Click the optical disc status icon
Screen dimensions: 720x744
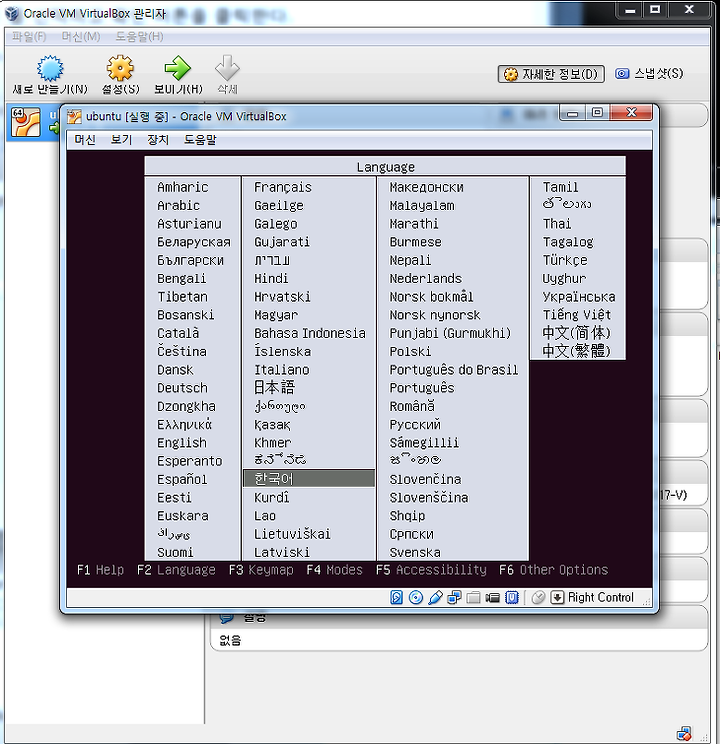pyautogui.click(x=416, y=597)
